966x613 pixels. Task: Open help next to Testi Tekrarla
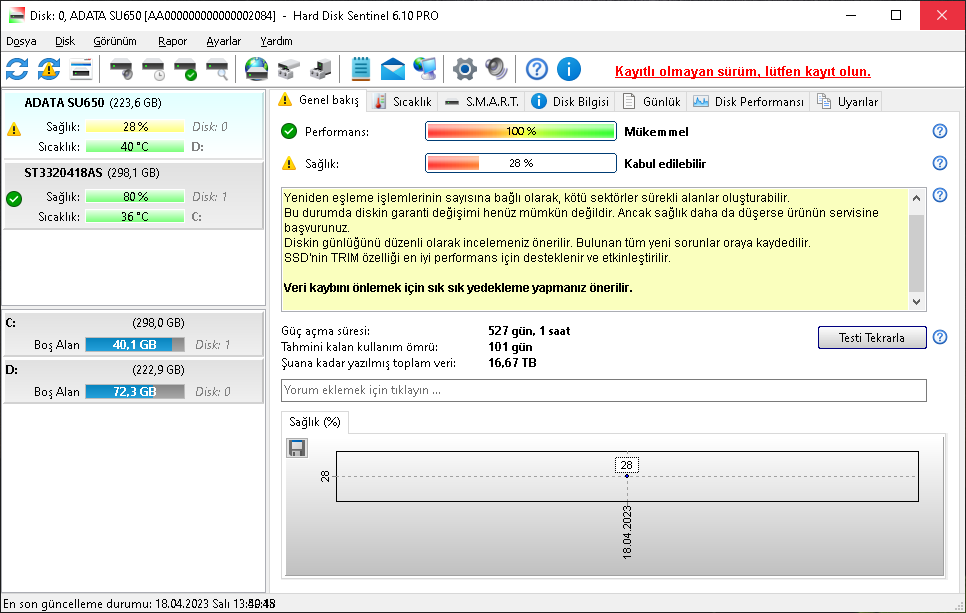coord(940,337)
